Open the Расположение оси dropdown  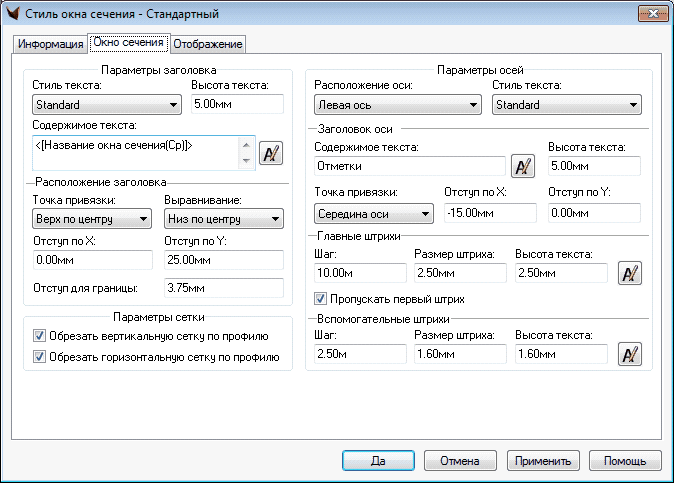point(397,105)
